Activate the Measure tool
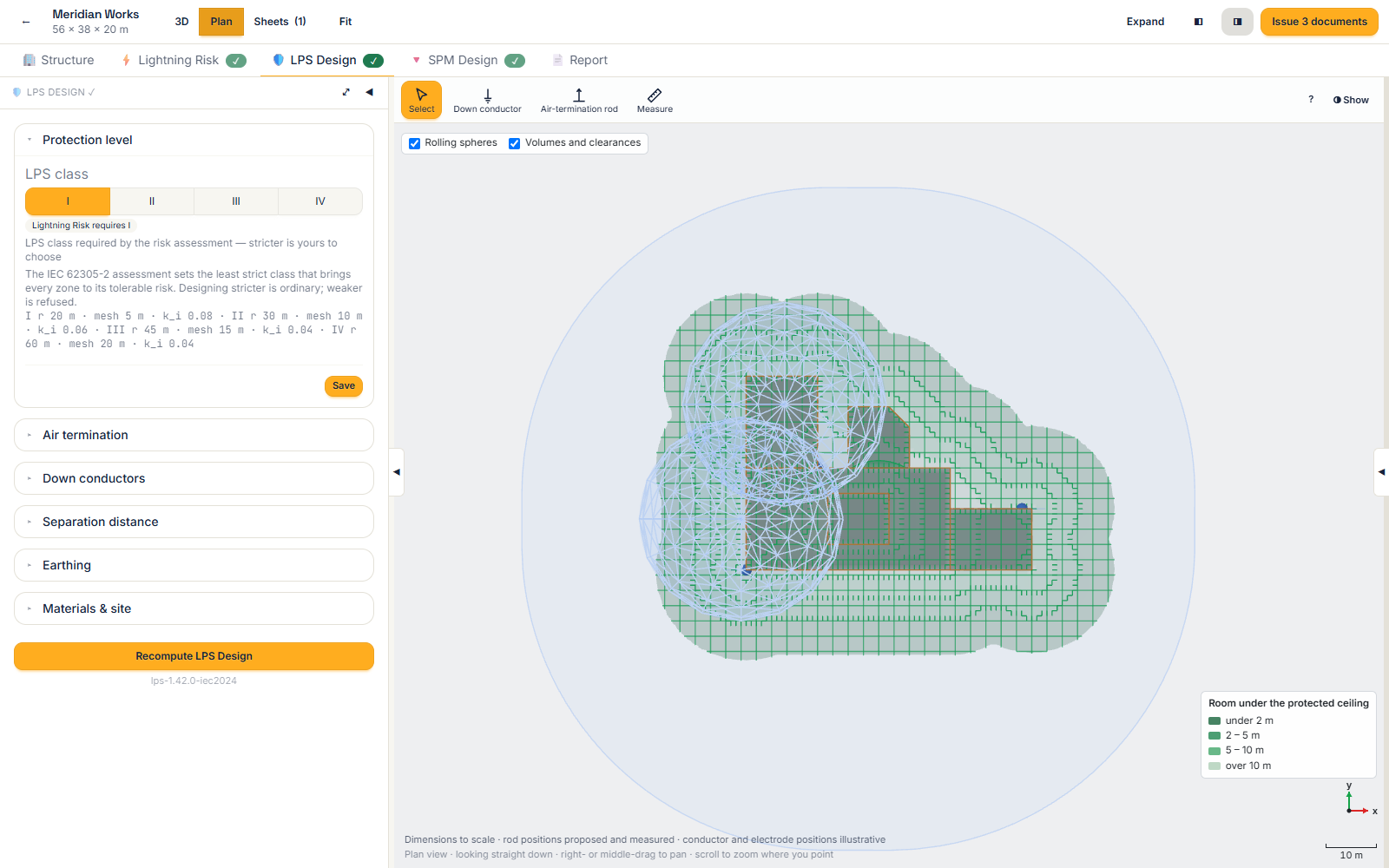Screen dimensions: 1389x868 655,100
